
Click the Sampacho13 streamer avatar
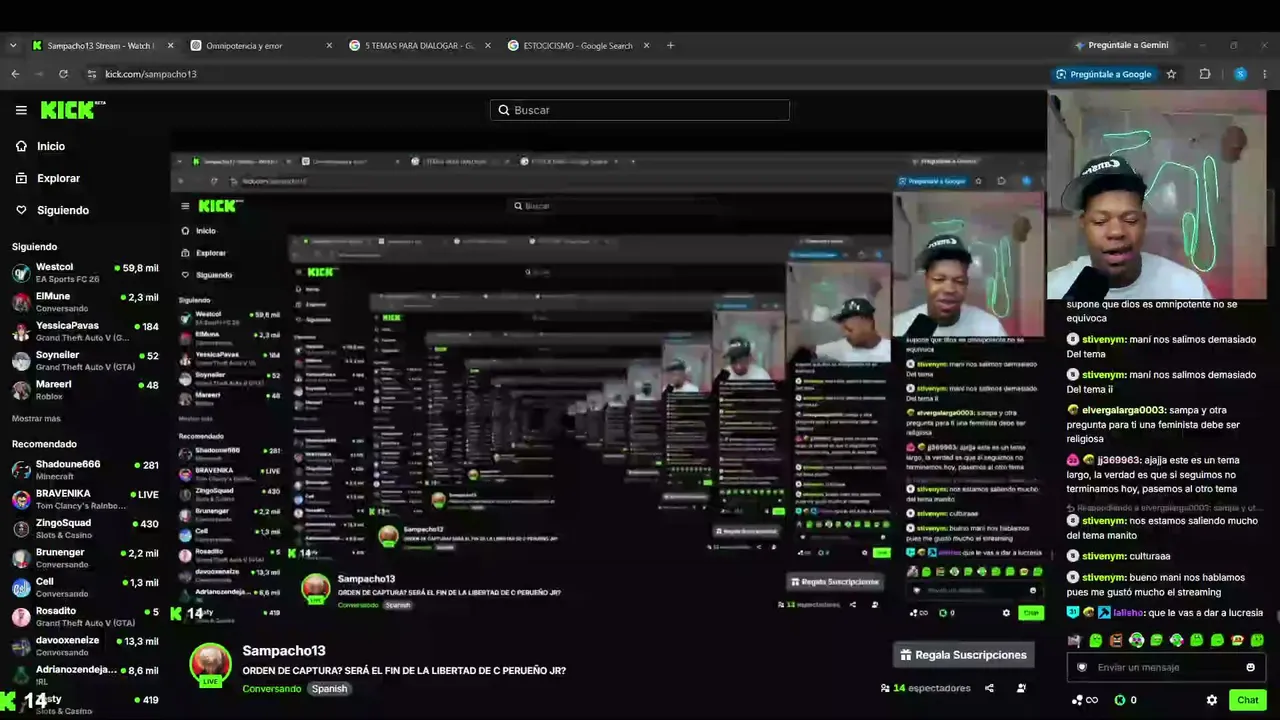point(210,664)
